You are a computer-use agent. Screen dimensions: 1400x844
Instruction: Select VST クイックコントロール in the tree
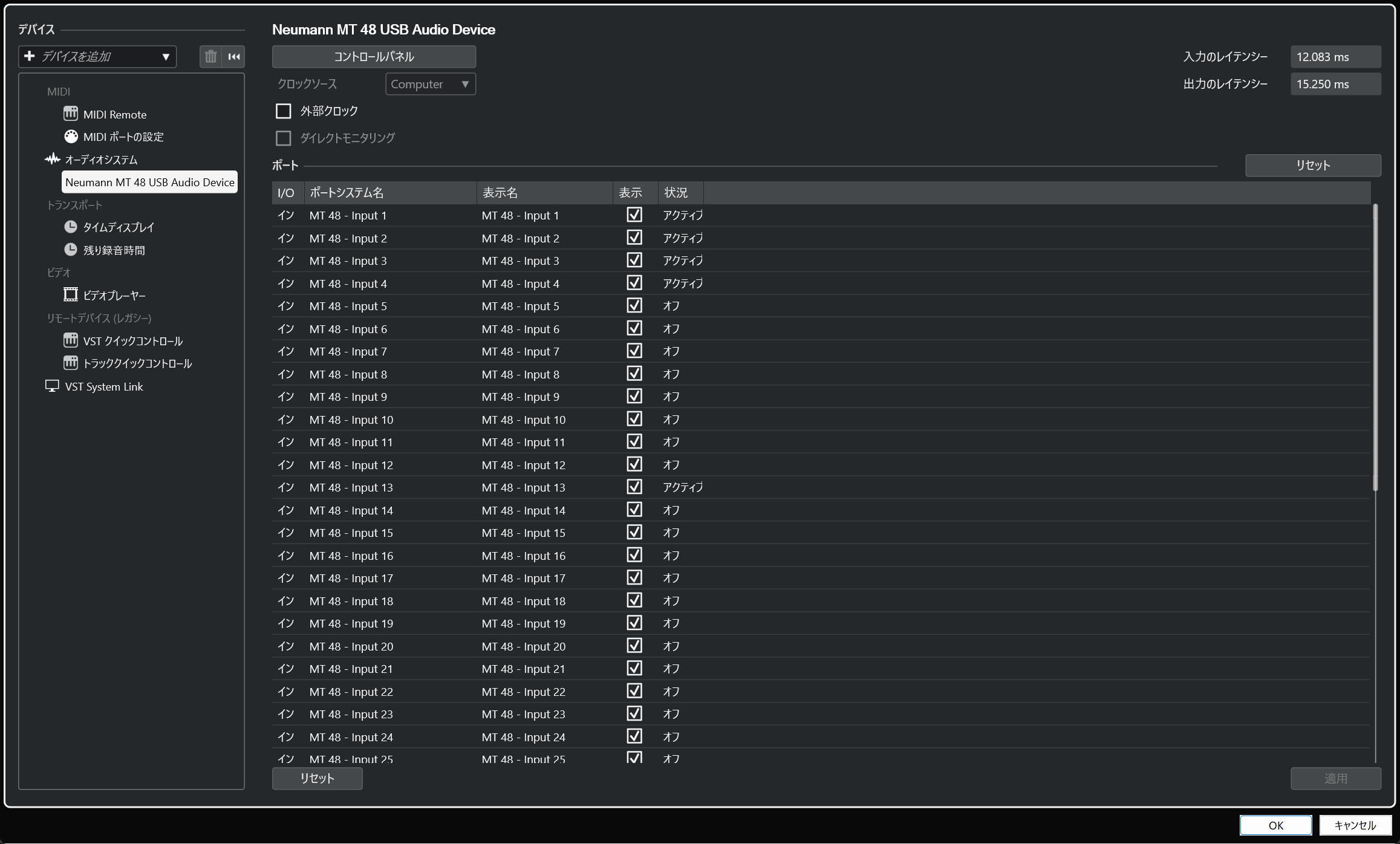pos(133,341)
